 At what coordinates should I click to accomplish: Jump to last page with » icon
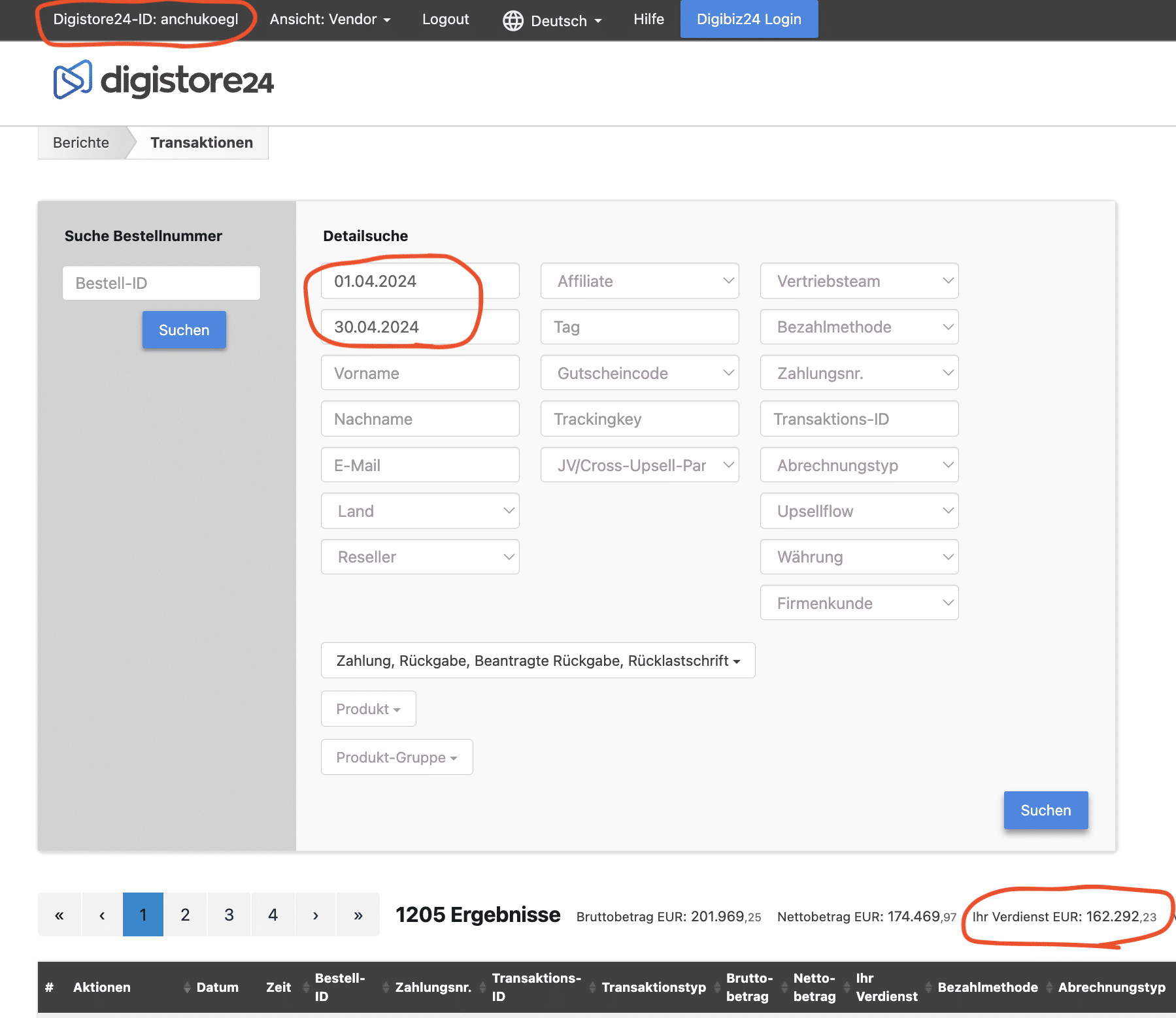click(x=358, y=915)
